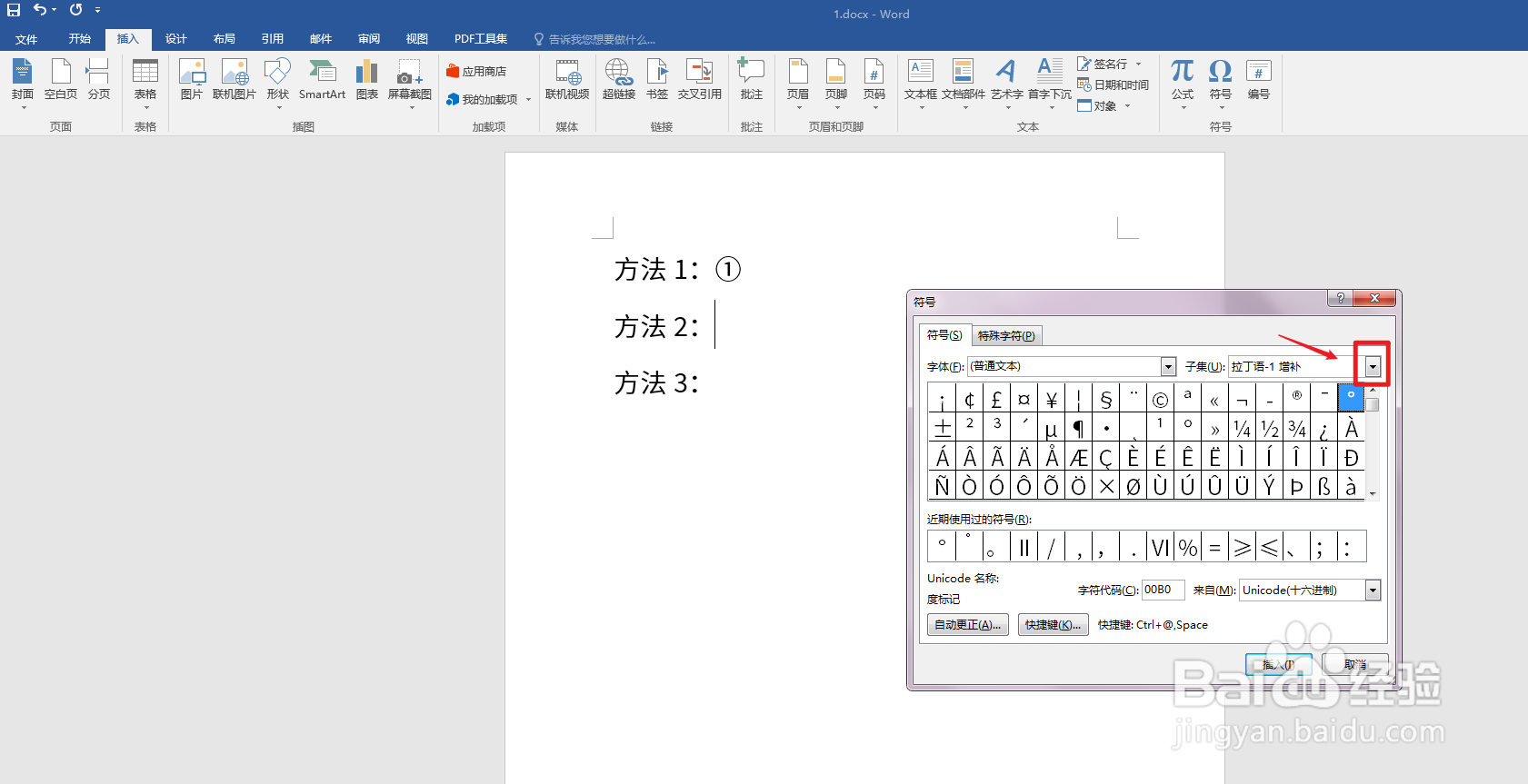Insert a text box (文本框)
The width and height of the screenshot is (1528, 784).
coord(921,82)
